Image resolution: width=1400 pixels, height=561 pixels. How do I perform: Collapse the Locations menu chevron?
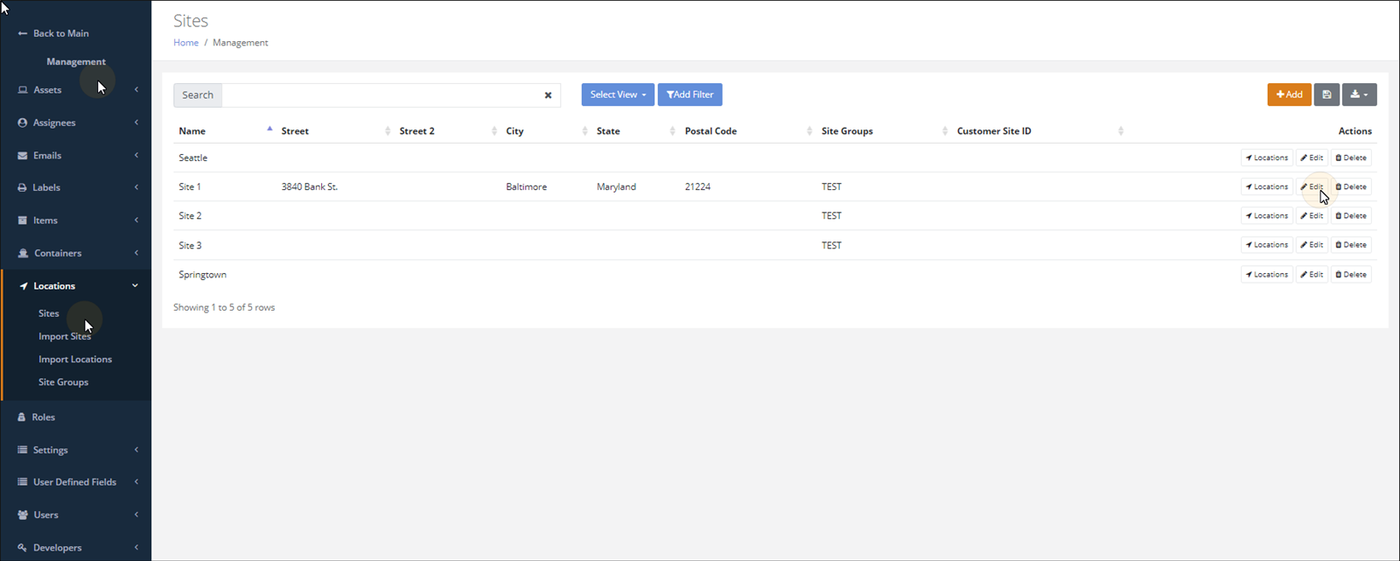[136, 286]
